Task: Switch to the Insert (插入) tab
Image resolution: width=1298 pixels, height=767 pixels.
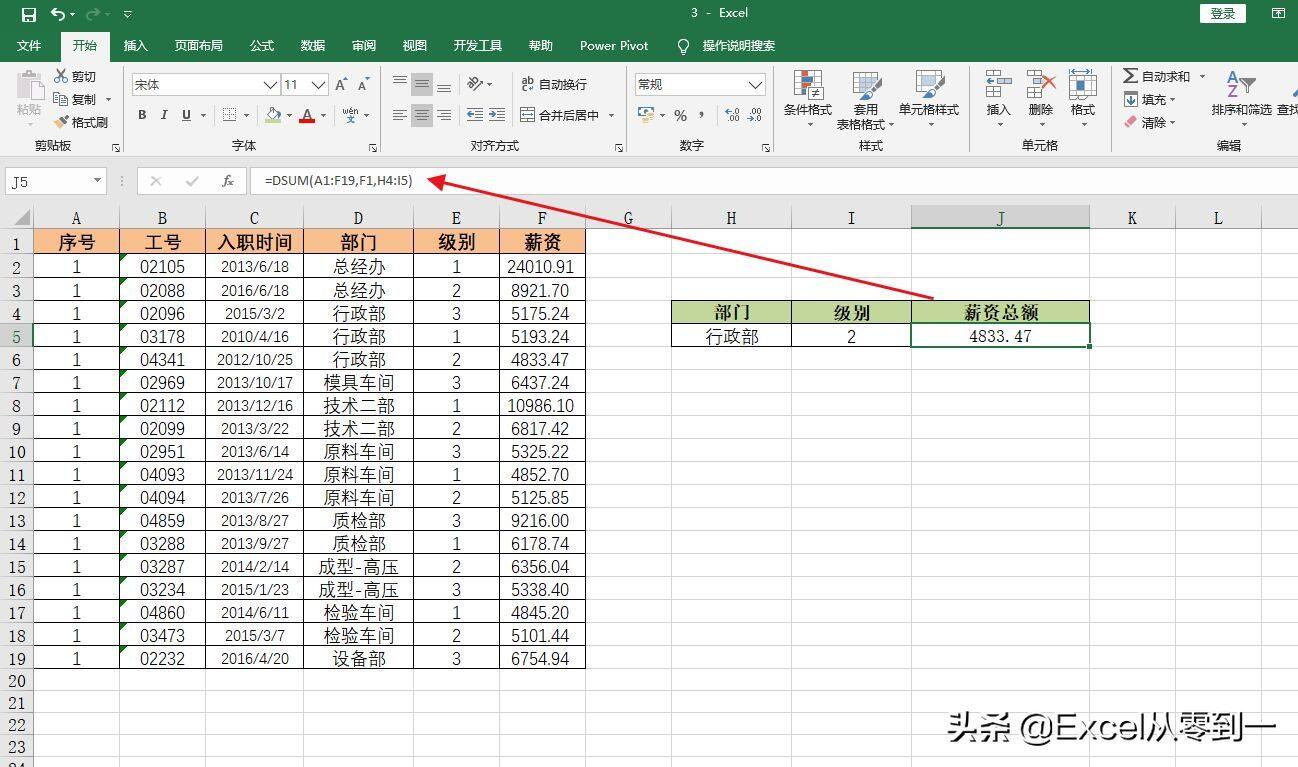Action: click(x=135, y=45)
